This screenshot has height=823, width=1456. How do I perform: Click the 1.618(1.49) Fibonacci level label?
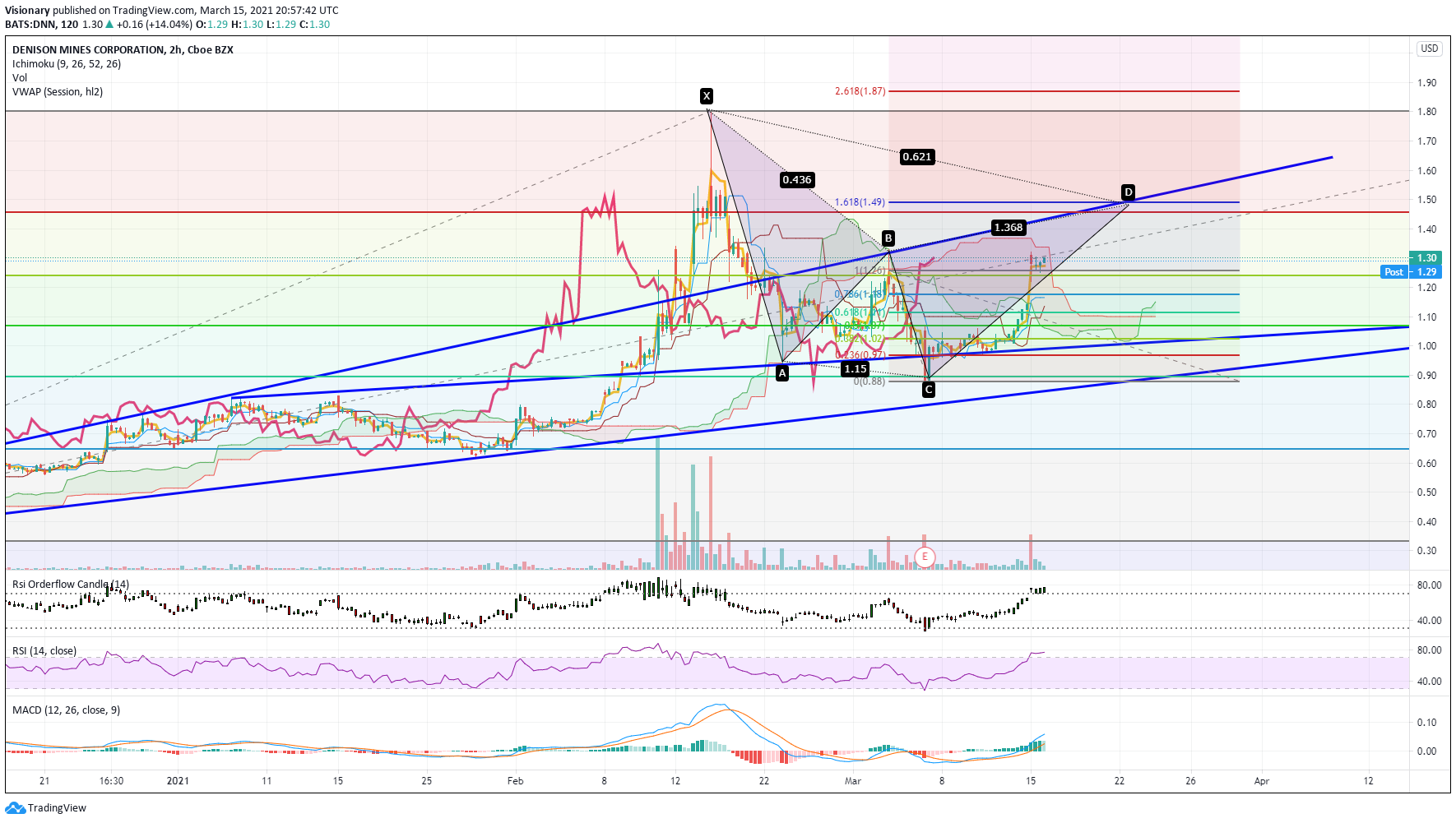click(860, 202)
